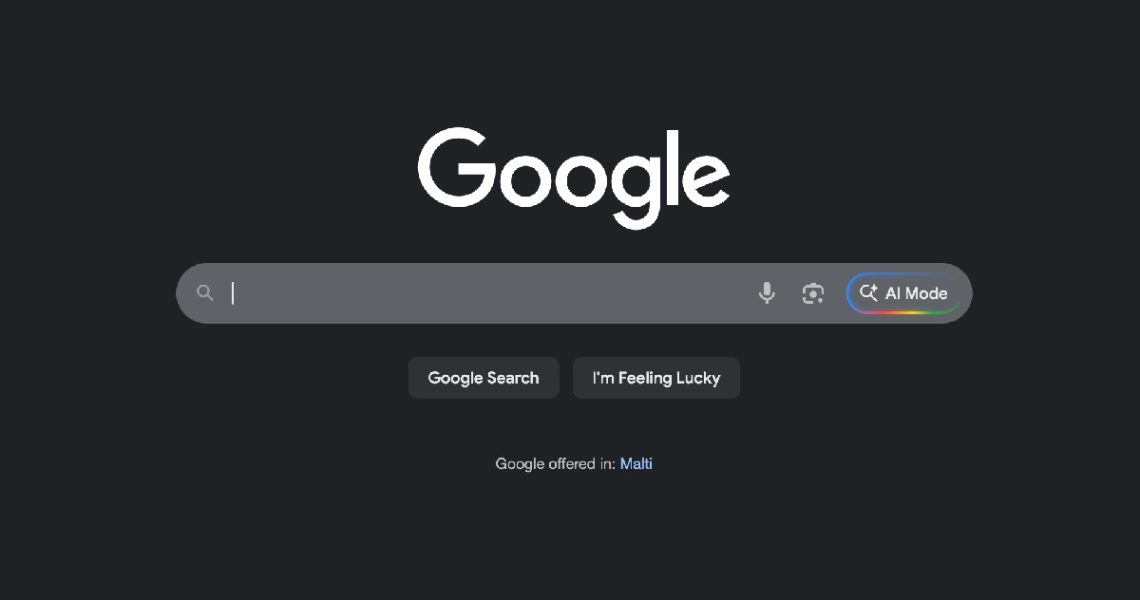Click the final letter e of Google logo

click(x=706, y=182)
